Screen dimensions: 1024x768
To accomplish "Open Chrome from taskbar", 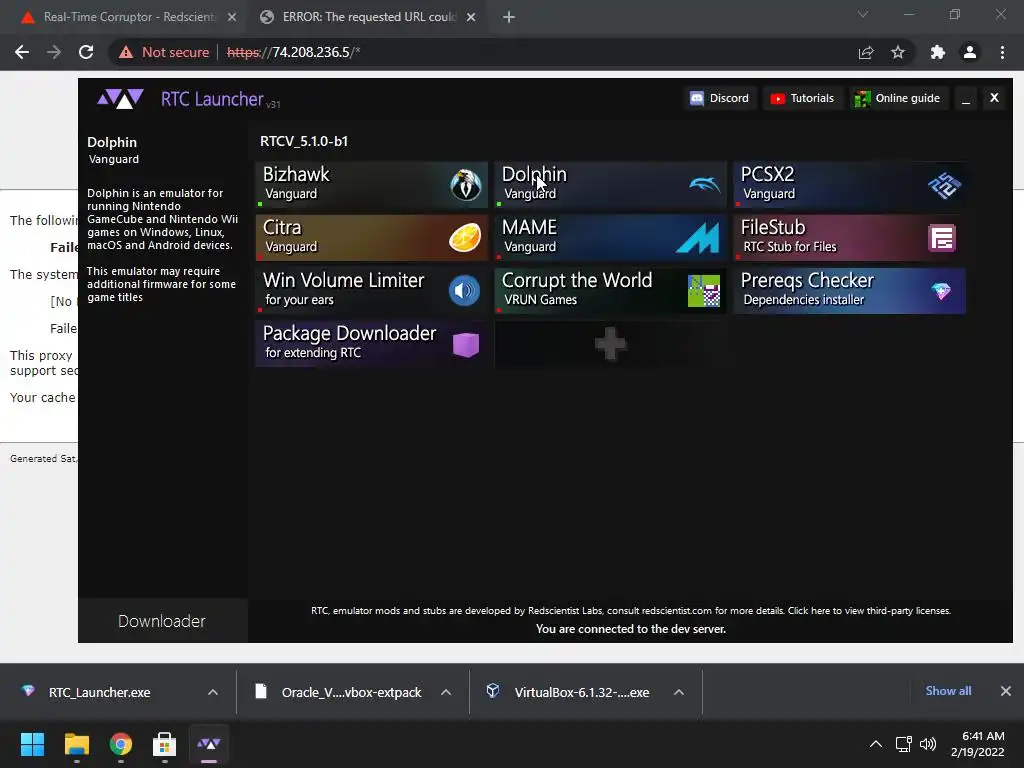I will 121,744.
